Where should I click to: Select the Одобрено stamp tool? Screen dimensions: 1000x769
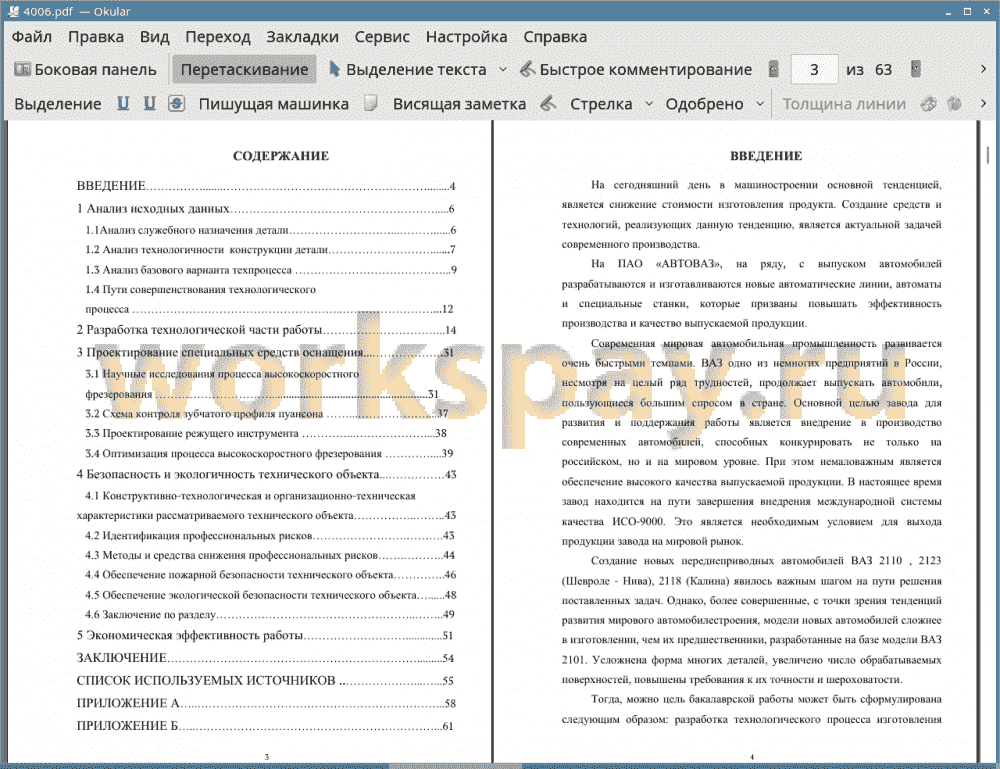[x=704, y=104]
